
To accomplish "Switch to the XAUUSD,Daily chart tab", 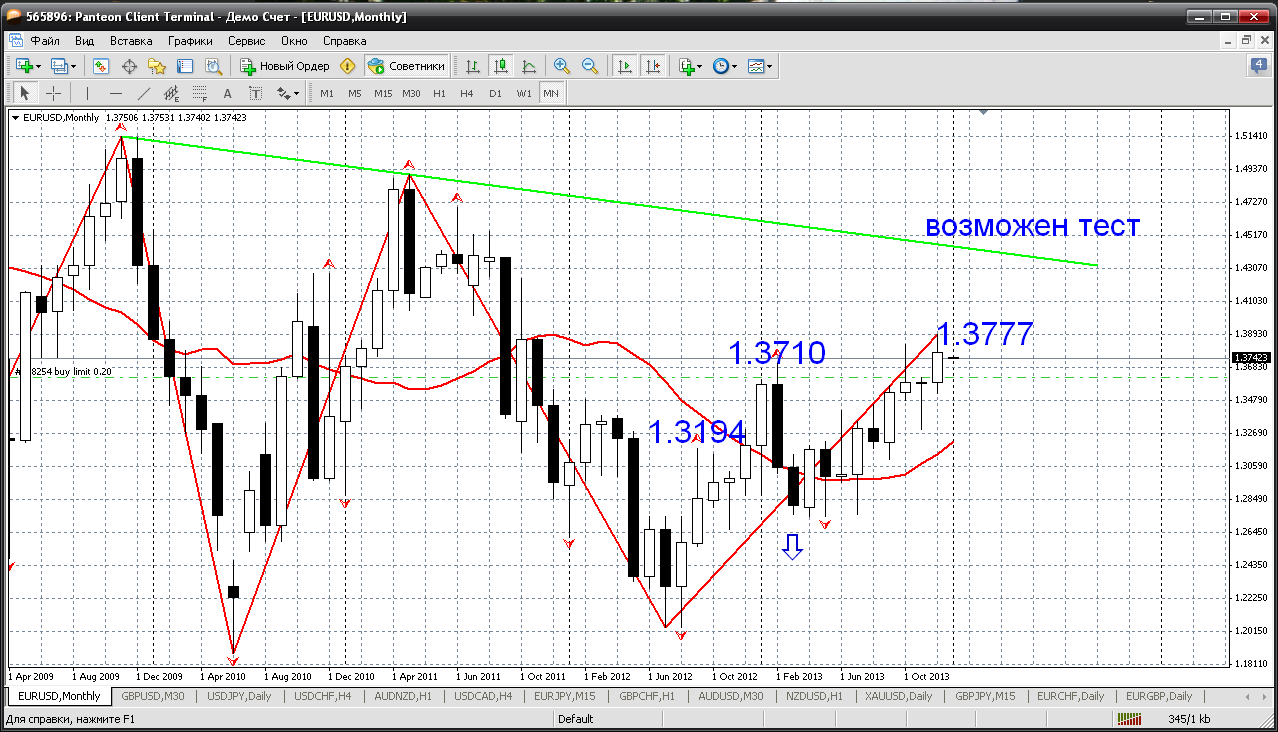I will (x=899, y=696).
